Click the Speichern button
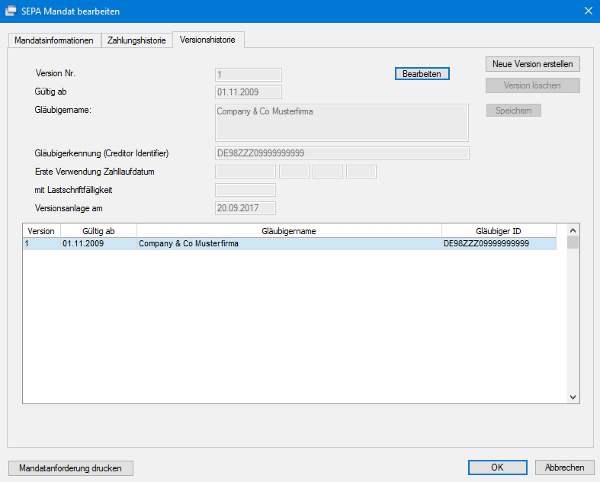This screenshot has width=600, height=482. pyautogui.click(x=513, y=111)
